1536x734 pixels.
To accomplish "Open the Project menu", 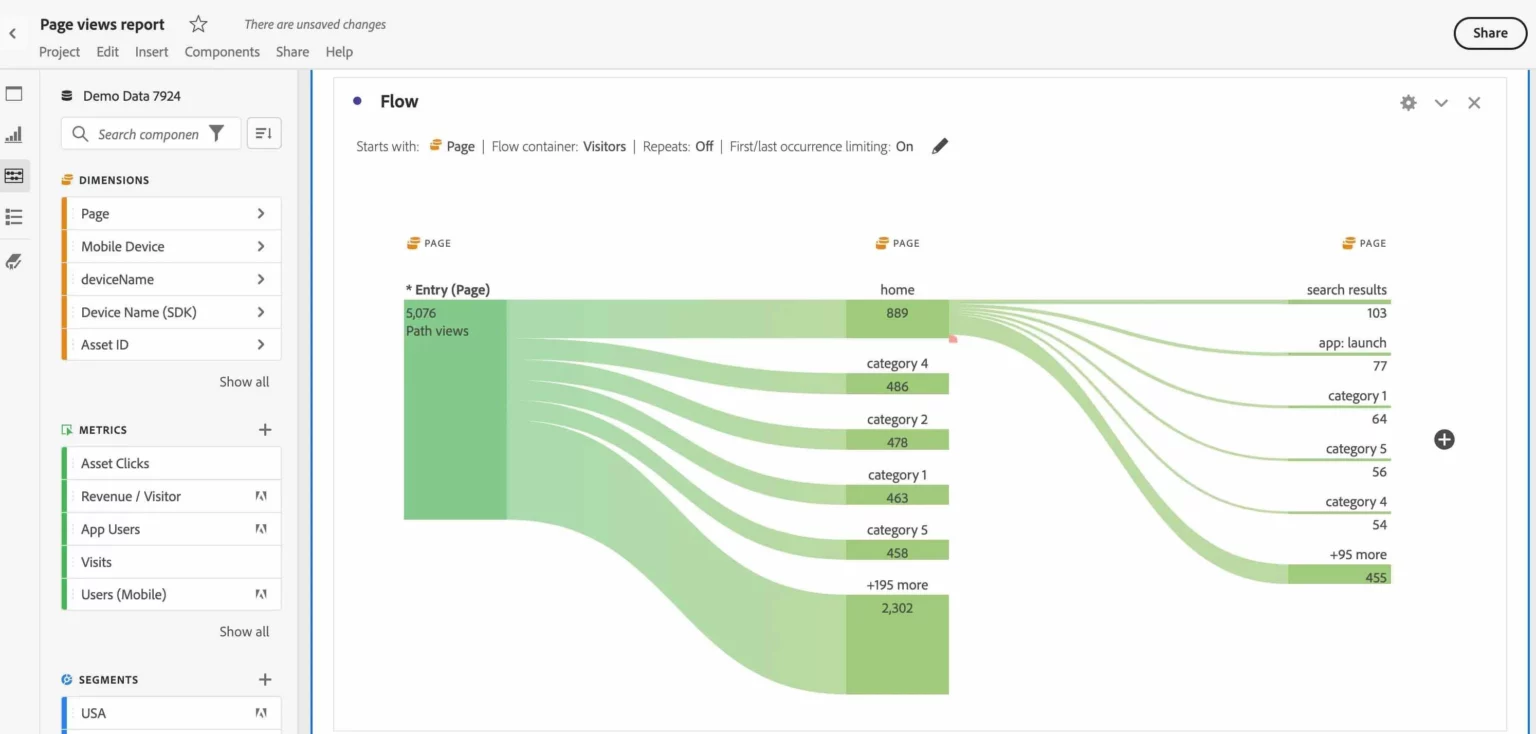I will pyautogui.click(x=59, y=52).
